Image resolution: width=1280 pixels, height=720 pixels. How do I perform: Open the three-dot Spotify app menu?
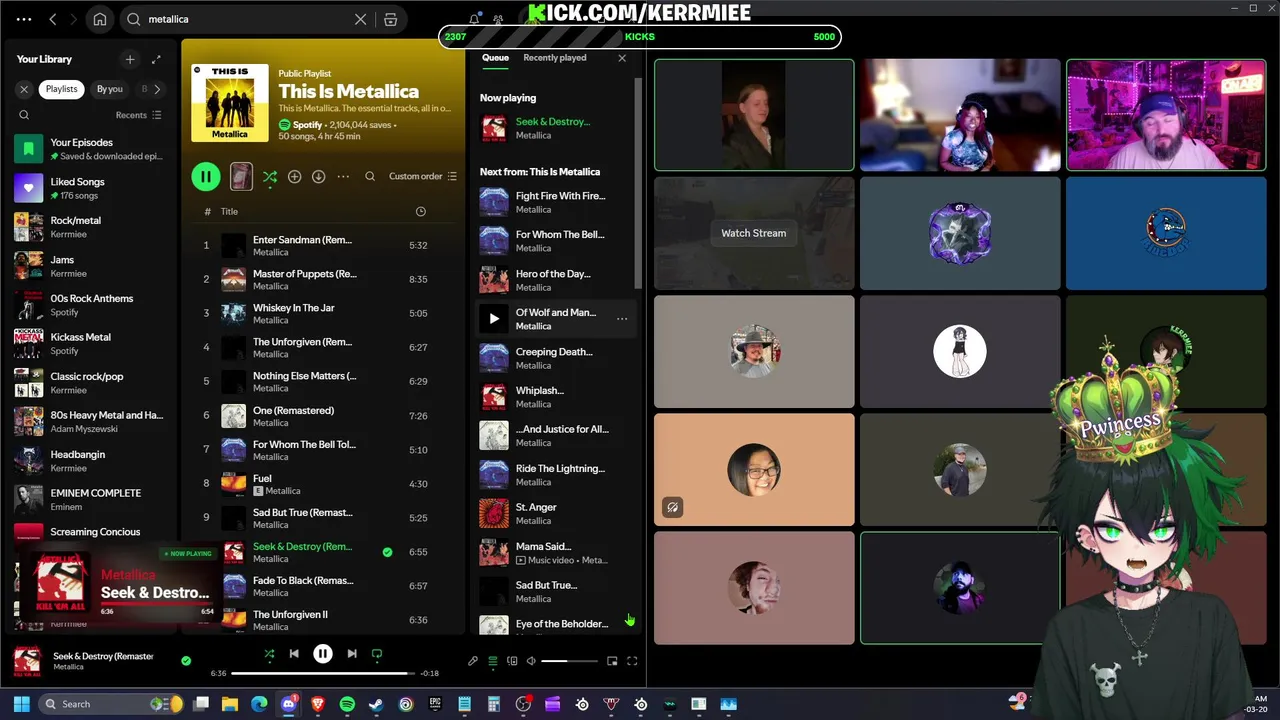(x=24, y=19)
